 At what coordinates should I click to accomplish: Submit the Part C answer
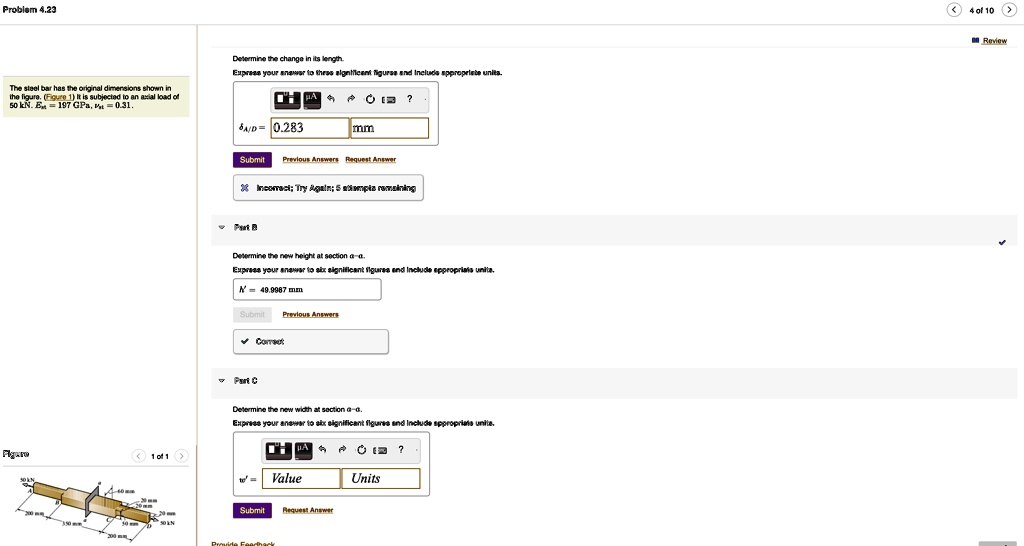click(252, 510)
